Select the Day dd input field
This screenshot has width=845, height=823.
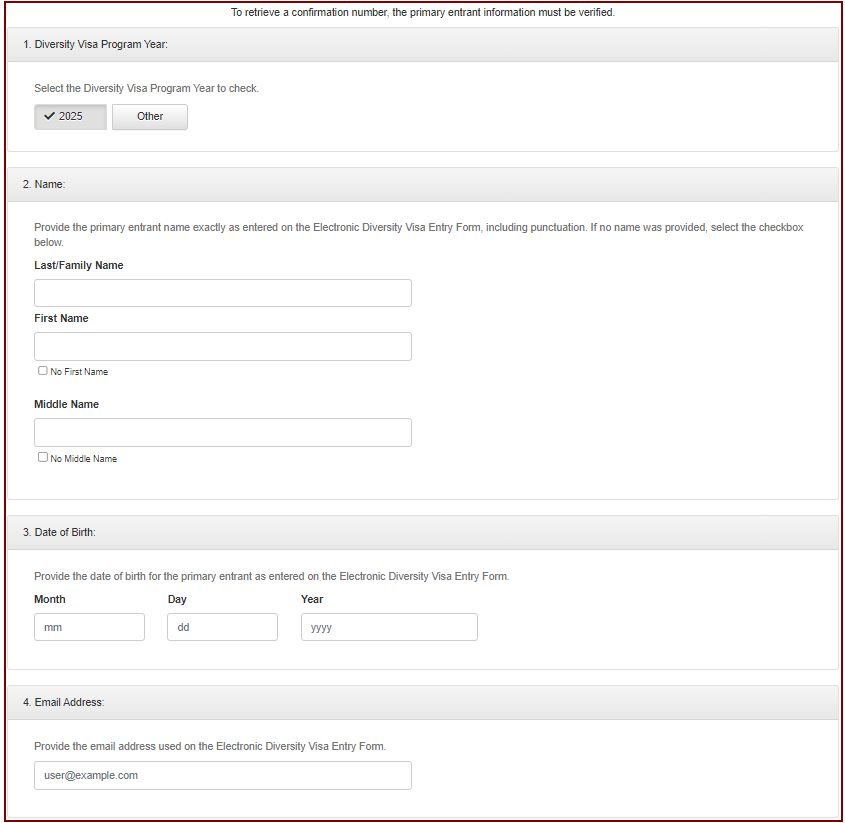tap(223, 627)
